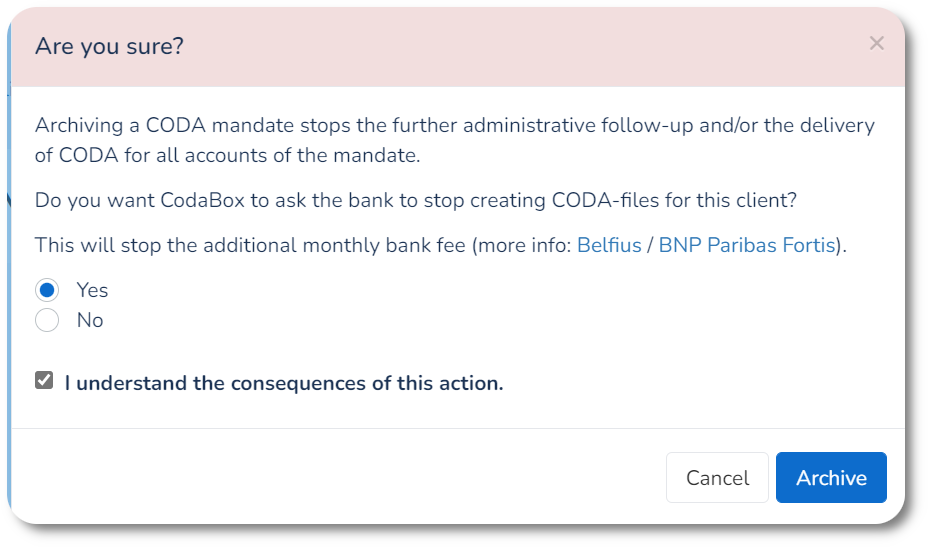
Task: Open the Belfius info link
Action: click(609, 245)
